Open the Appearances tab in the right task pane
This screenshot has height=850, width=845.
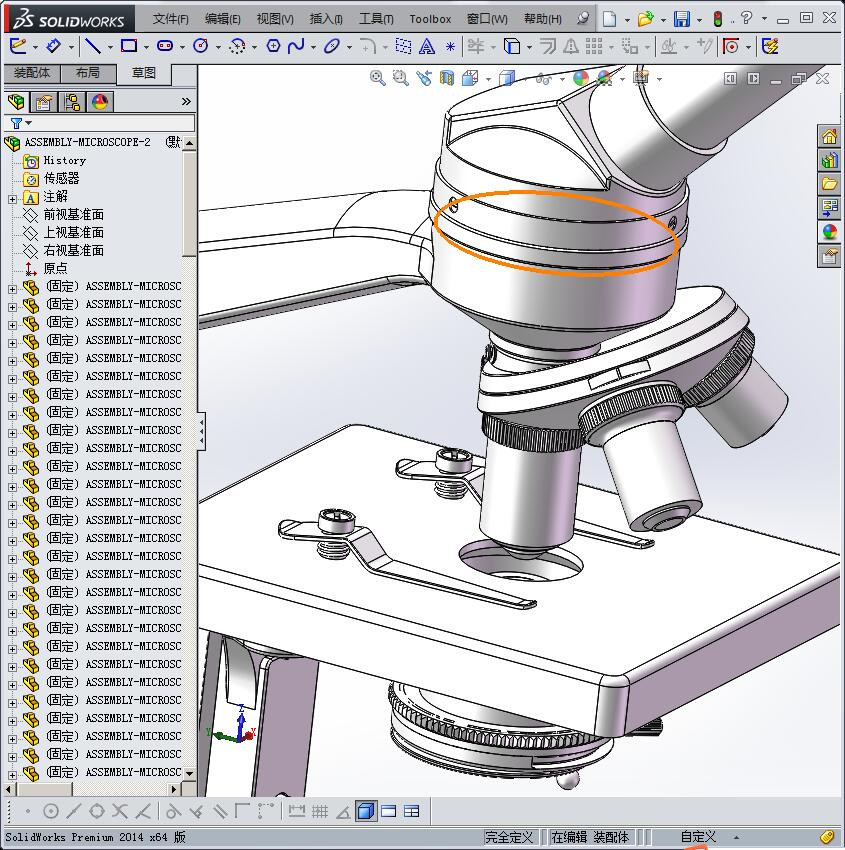pyautogui.click(x=829, y=232)
